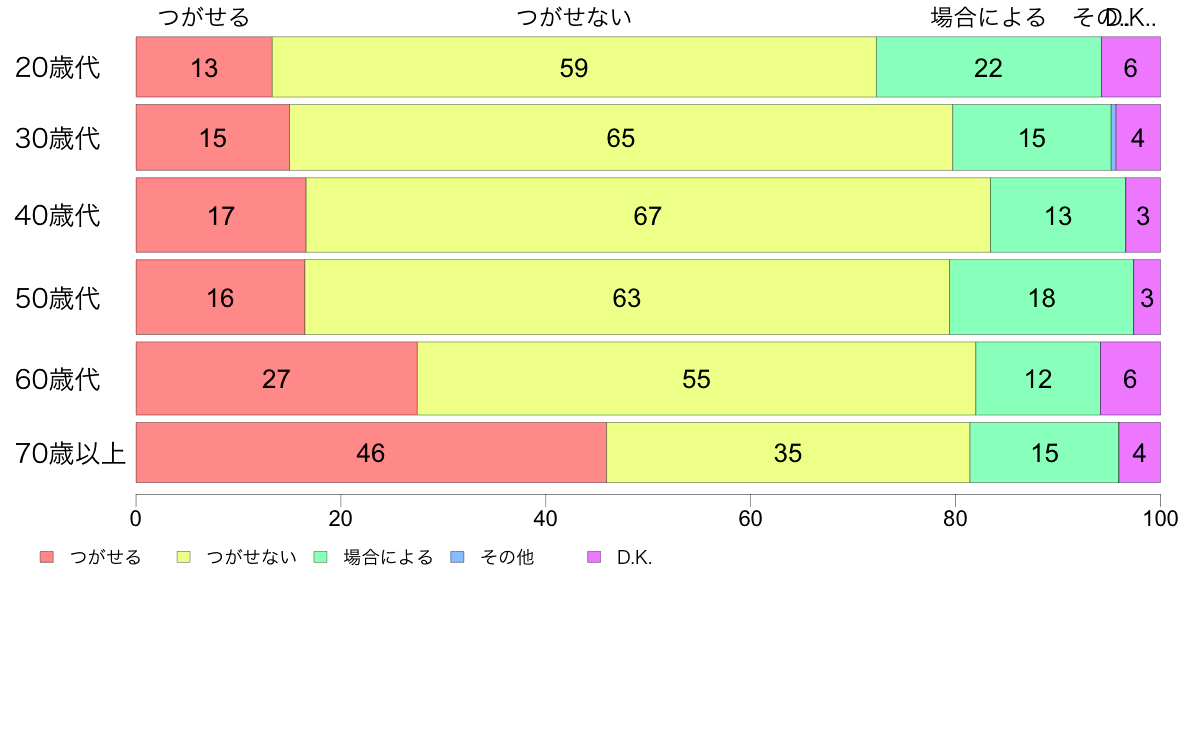Click the yellow つがせない legend swatch
The width and height of the screenshot is (1188, 736).
click(x=183, y=557)
